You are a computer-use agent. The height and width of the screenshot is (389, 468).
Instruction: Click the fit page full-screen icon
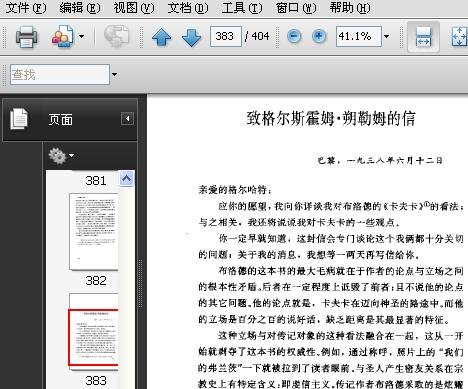460,37
